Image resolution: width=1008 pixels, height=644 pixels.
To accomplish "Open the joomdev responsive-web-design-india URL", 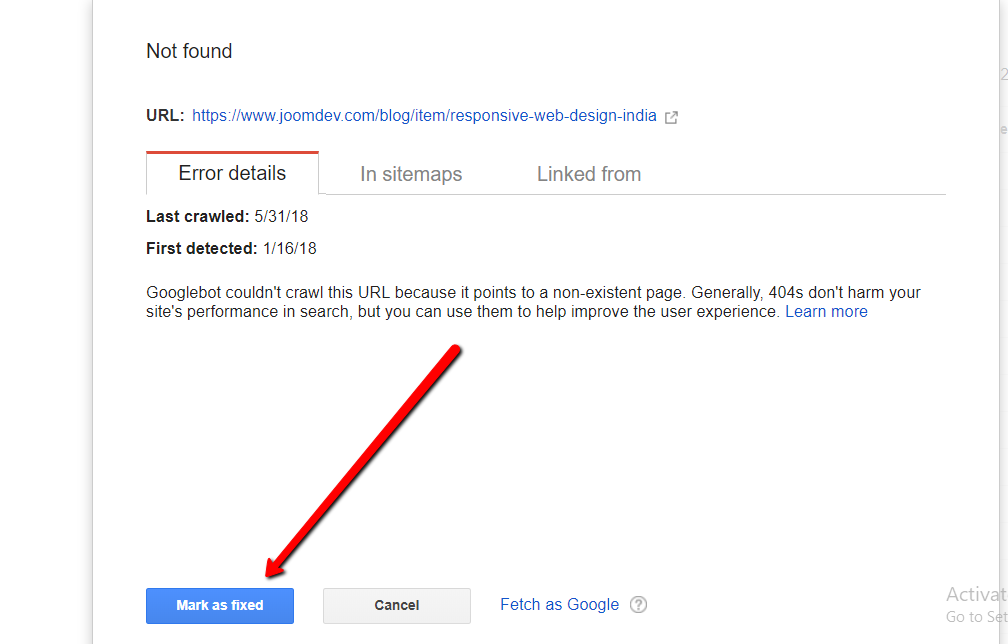I will [x=424, y=116].
